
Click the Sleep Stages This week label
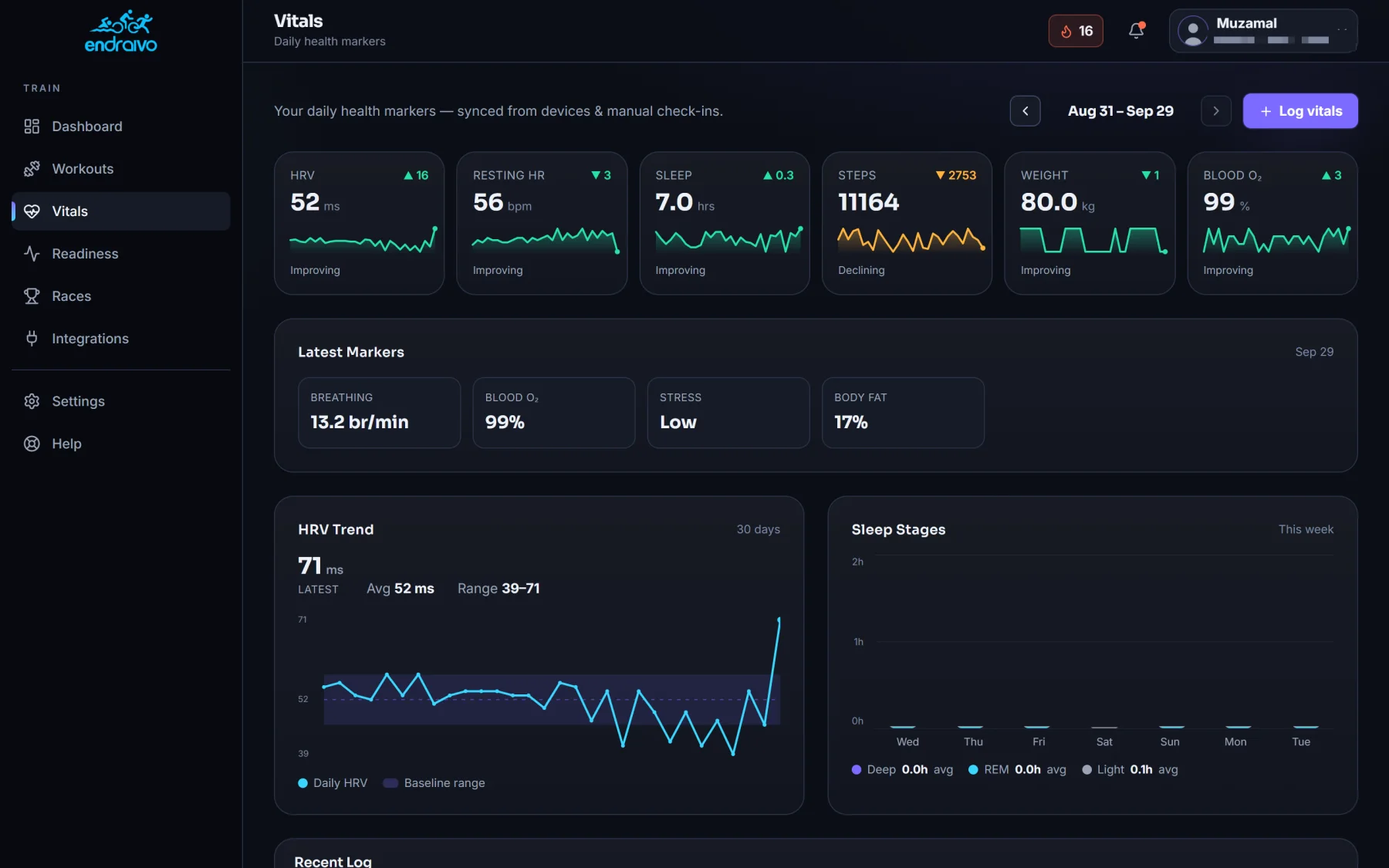(x=1306, y=529)
